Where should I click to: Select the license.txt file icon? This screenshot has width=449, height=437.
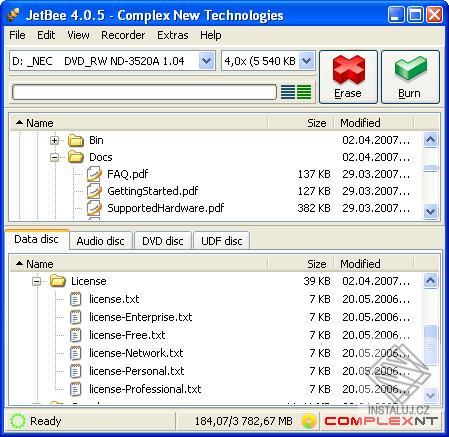click(x=76, y=299)
